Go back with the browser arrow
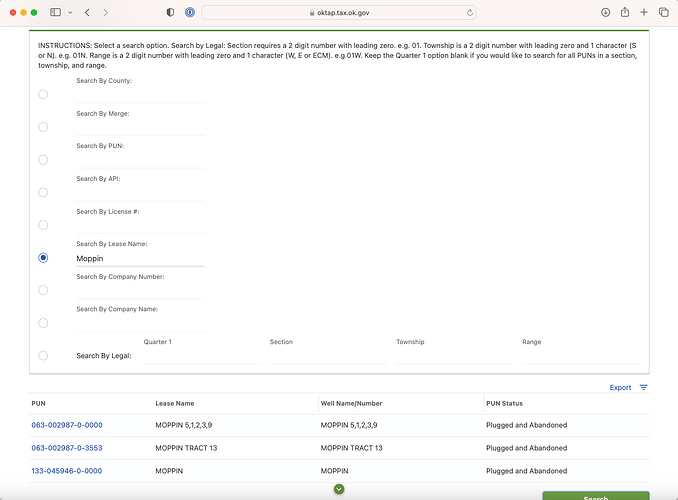Image resolution: width=678 pixels, height=500 pixels. tap(87, 13)
